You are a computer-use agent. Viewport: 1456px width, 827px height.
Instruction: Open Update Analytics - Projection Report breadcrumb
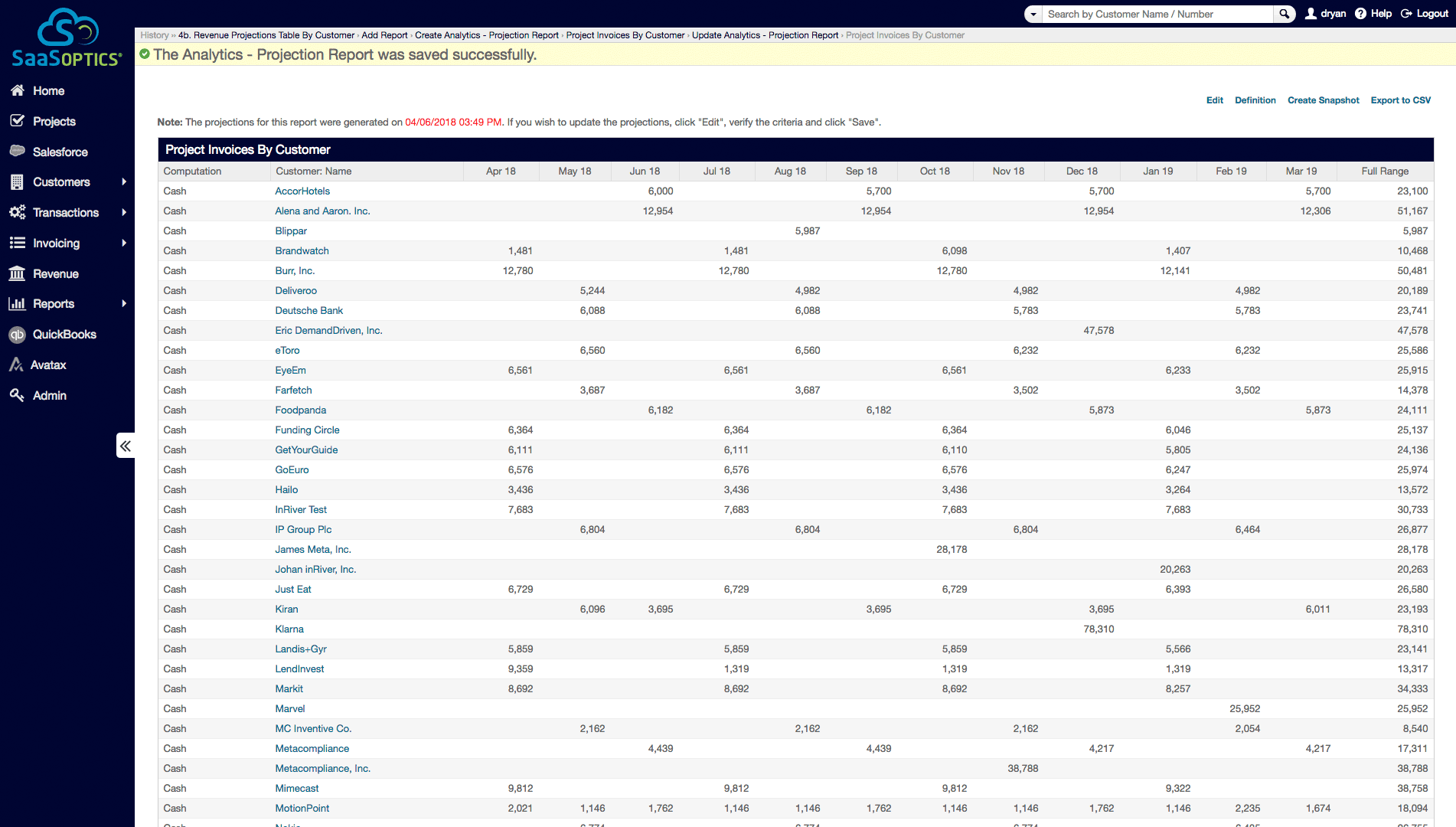[765, 35]
